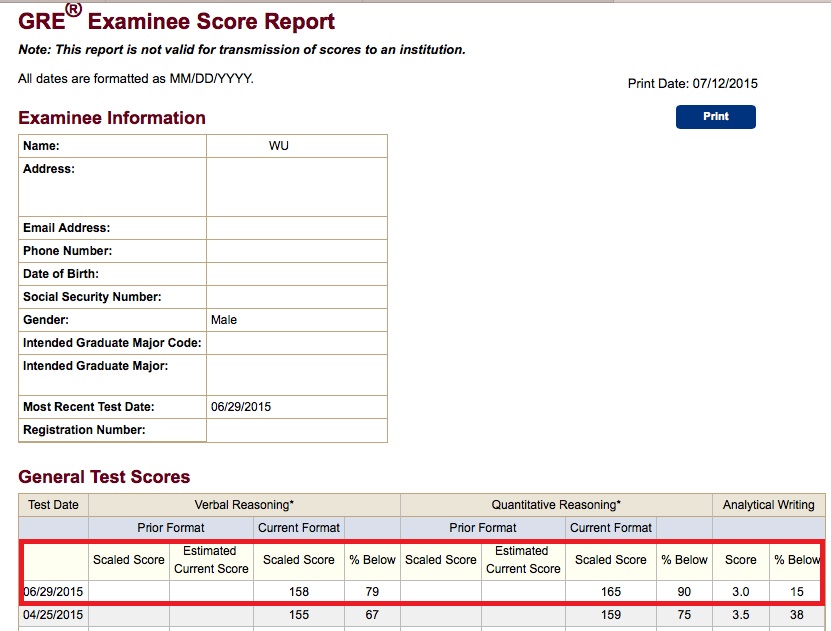Select quantitative percent below 75
831x631 pixels.
coord(684,615)
